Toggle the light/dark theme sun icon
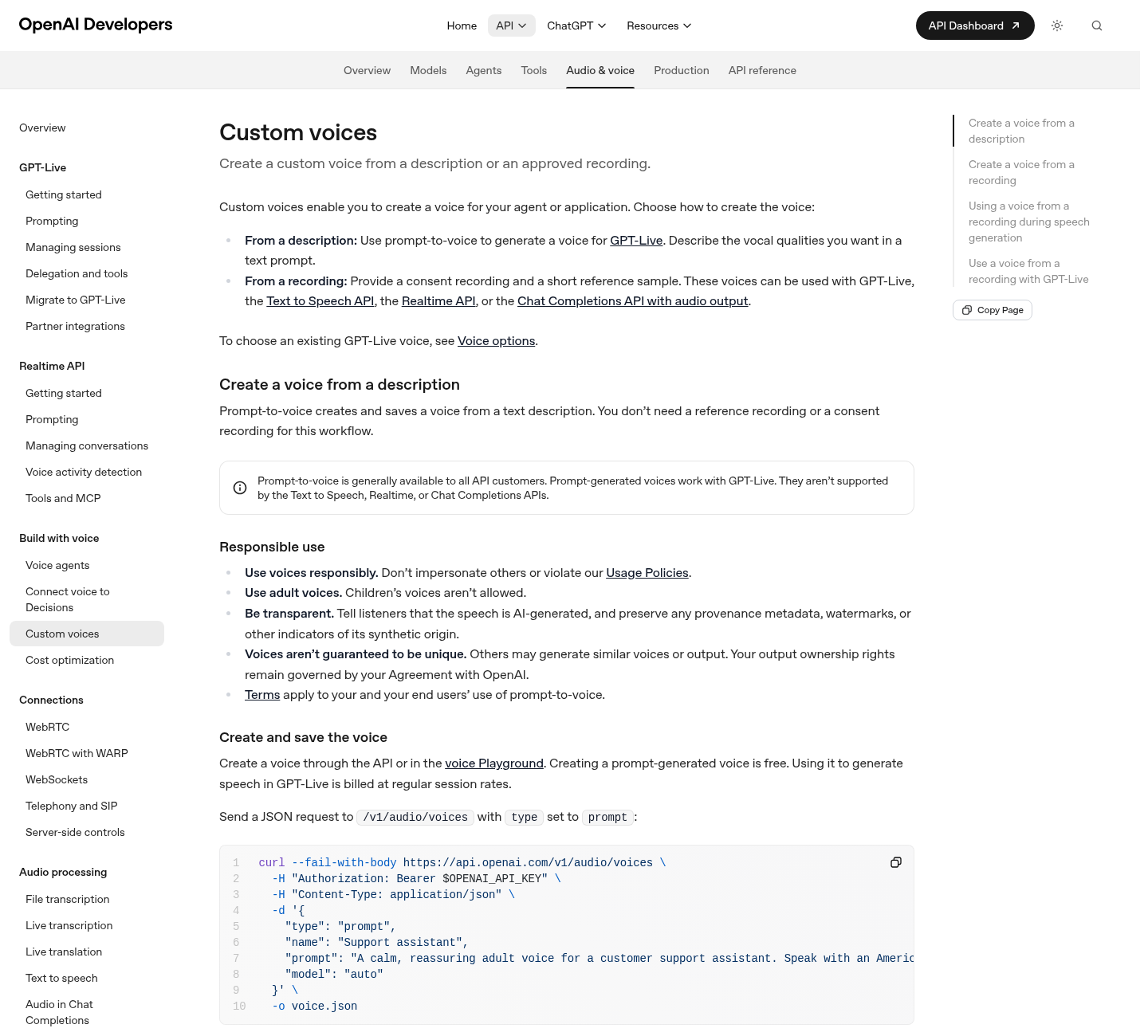Viewport: 1148px width, 1036px height. (x=1057, y=26)
